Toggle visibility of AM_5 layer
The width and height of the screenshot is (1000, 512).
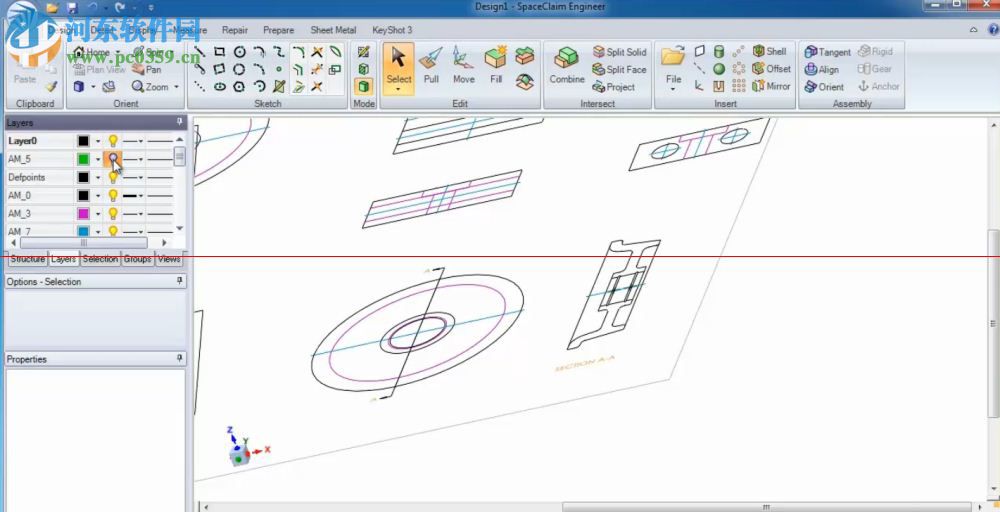tap(113, 159)
